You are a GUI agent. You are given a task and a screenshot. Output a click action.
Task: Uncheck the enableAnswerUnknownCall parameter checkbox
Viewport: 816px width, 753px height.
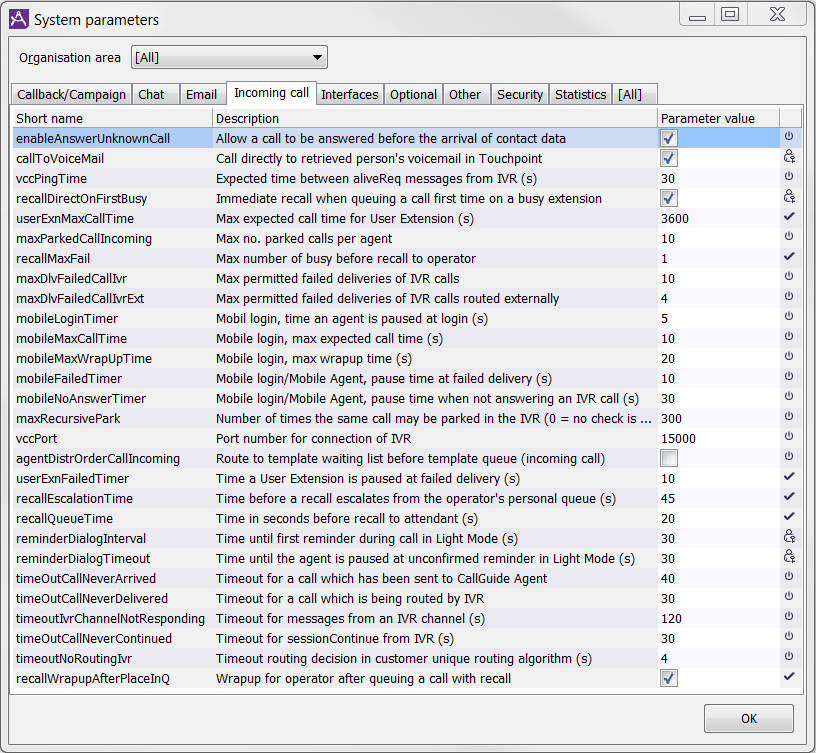(x=669, y=138)
